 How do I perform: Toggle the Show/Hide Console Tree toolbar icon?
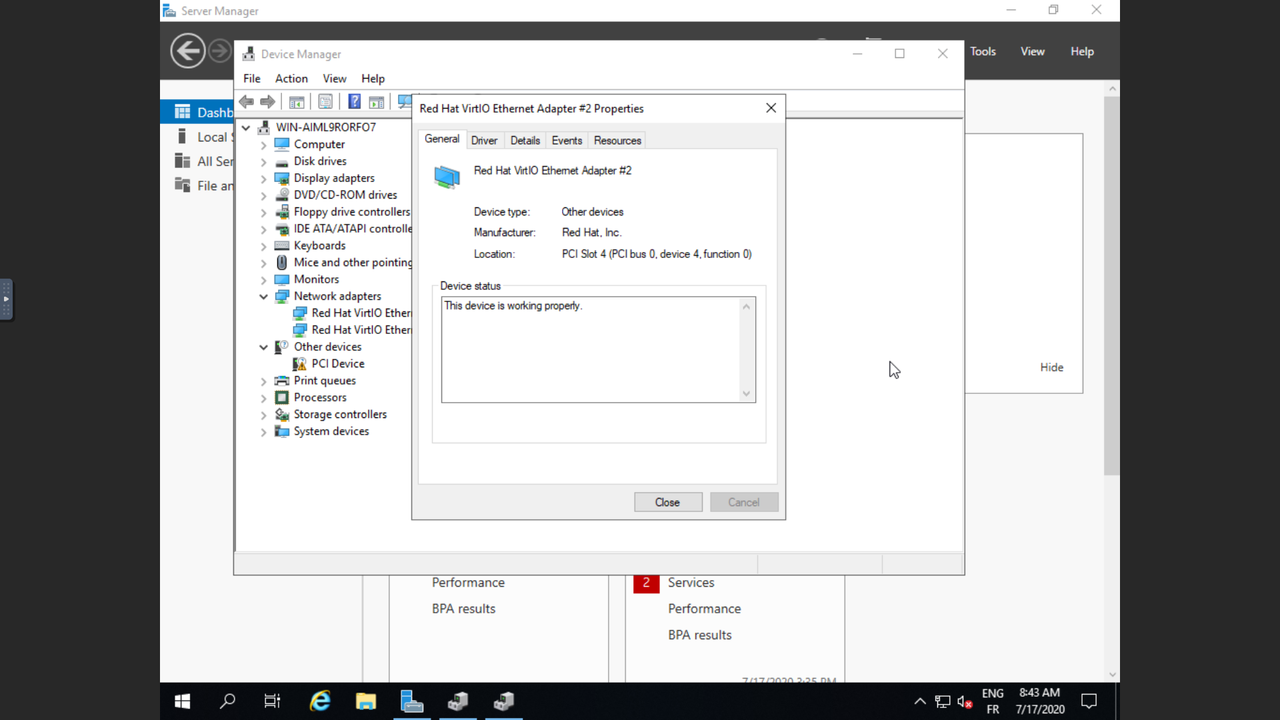297,102
